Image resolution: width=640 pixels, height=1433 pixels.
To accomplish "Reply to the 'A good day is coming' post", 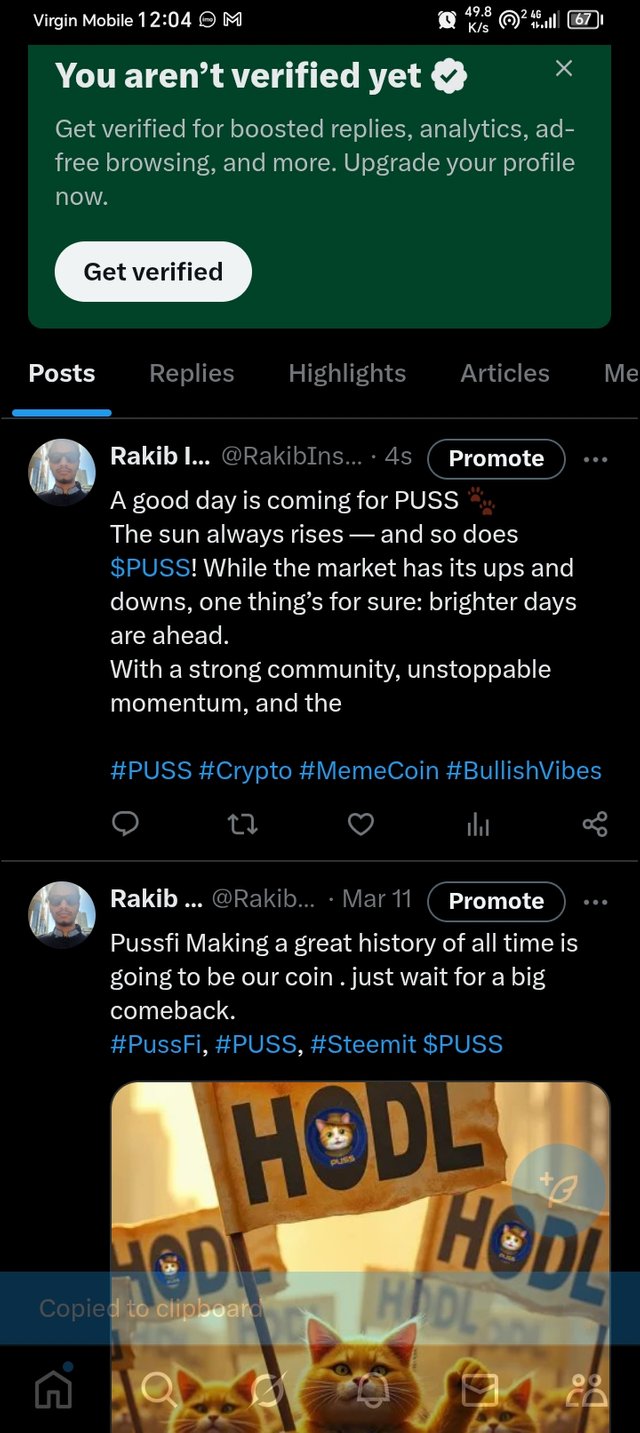I will pyautogui.click(x=125, y=824).
